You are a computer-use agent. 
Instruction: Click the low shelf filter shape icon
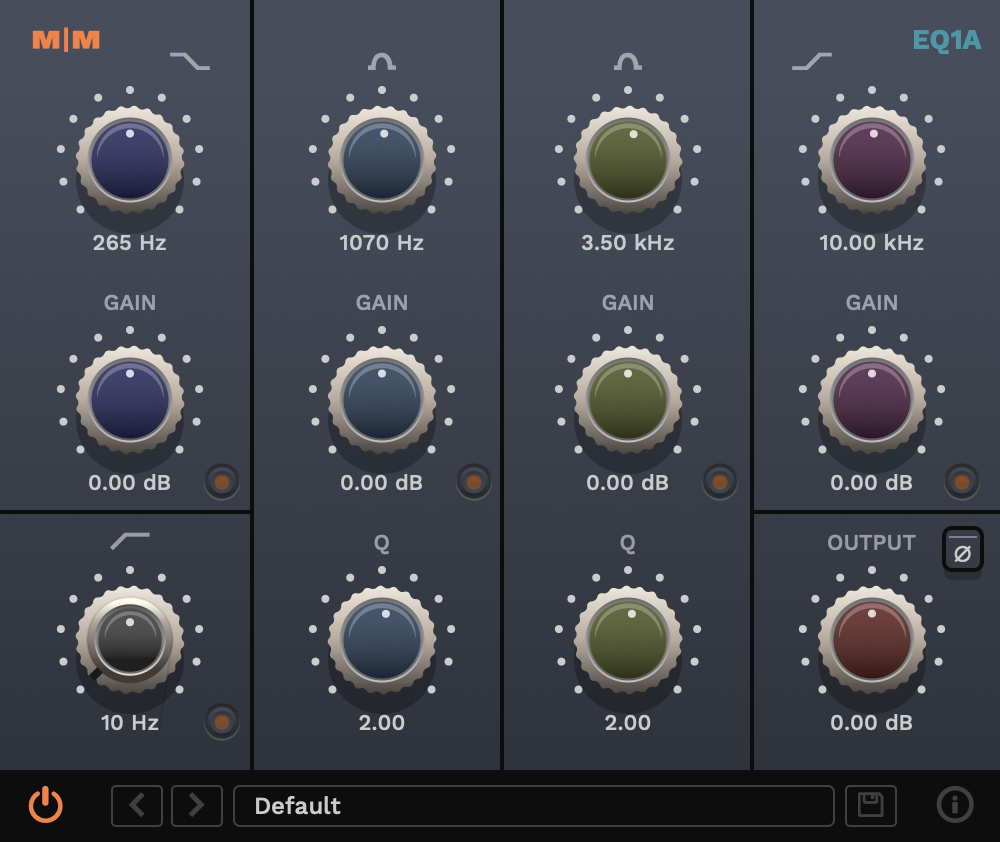point(189,61)
